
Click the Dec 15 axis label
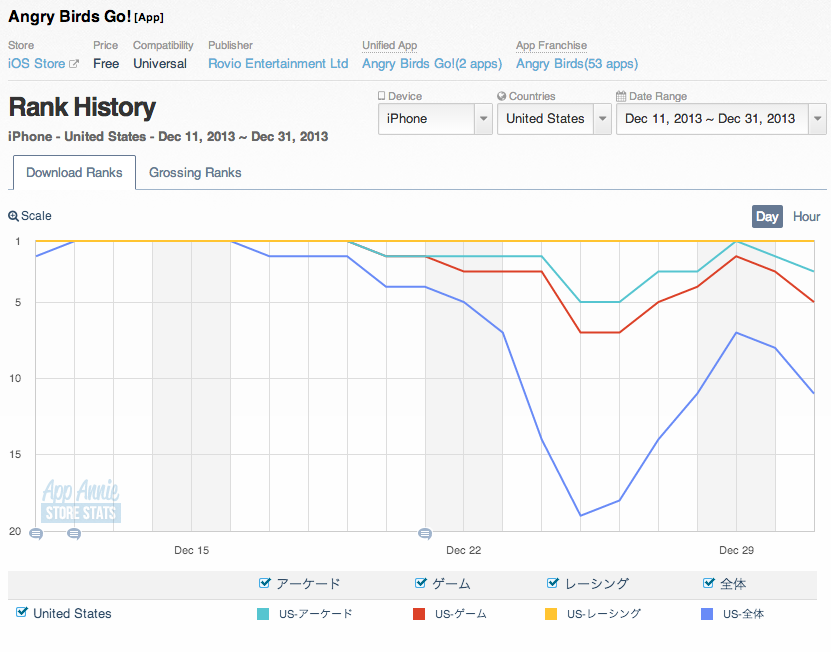point(191,550)
